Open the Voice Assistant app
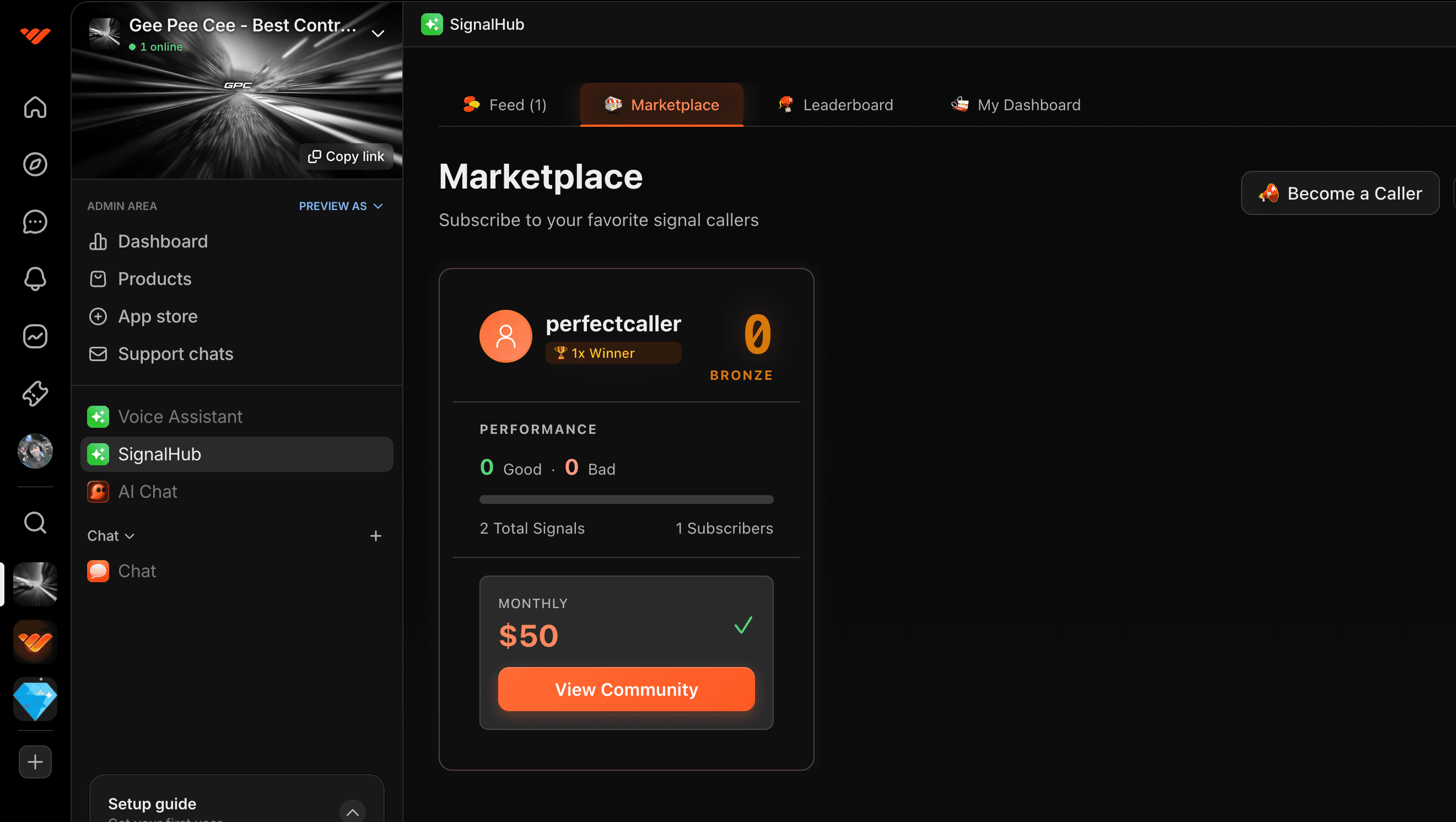The image size is (1456, 822). pyautogui.click(x=180, y=416)
